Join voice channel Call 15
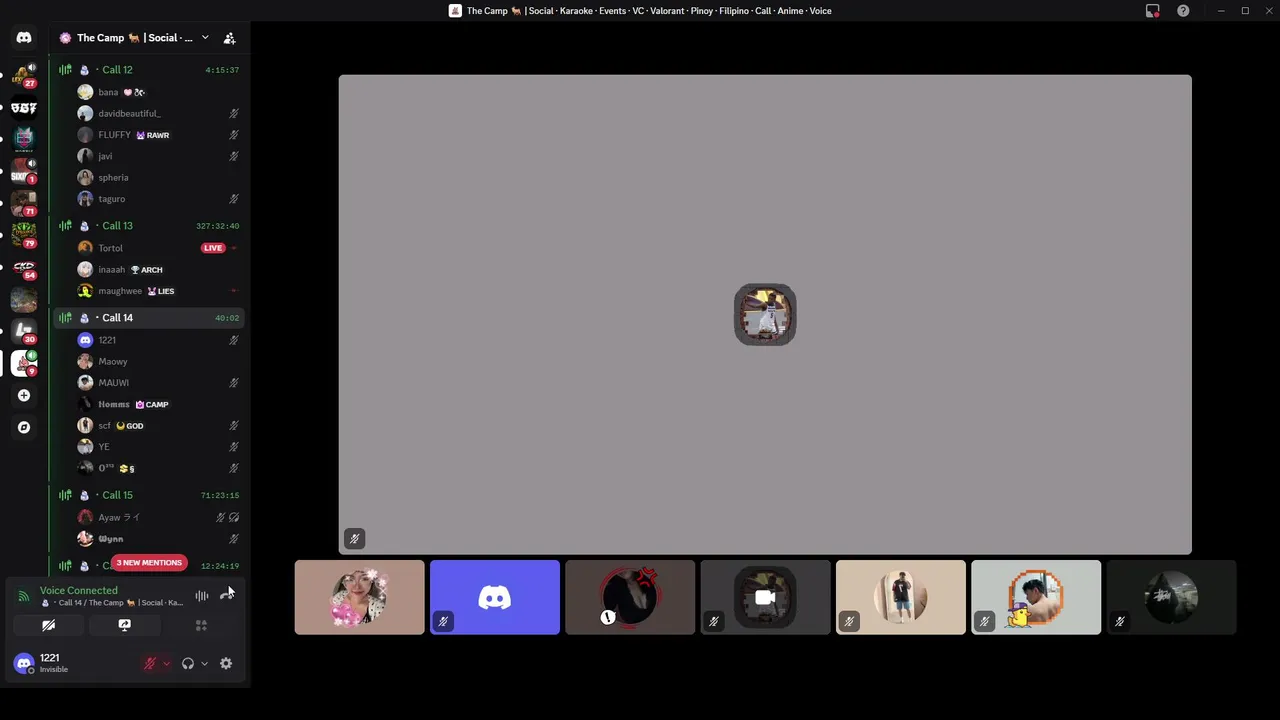Viewport: 1280px width, 720px height. (117, 495)
